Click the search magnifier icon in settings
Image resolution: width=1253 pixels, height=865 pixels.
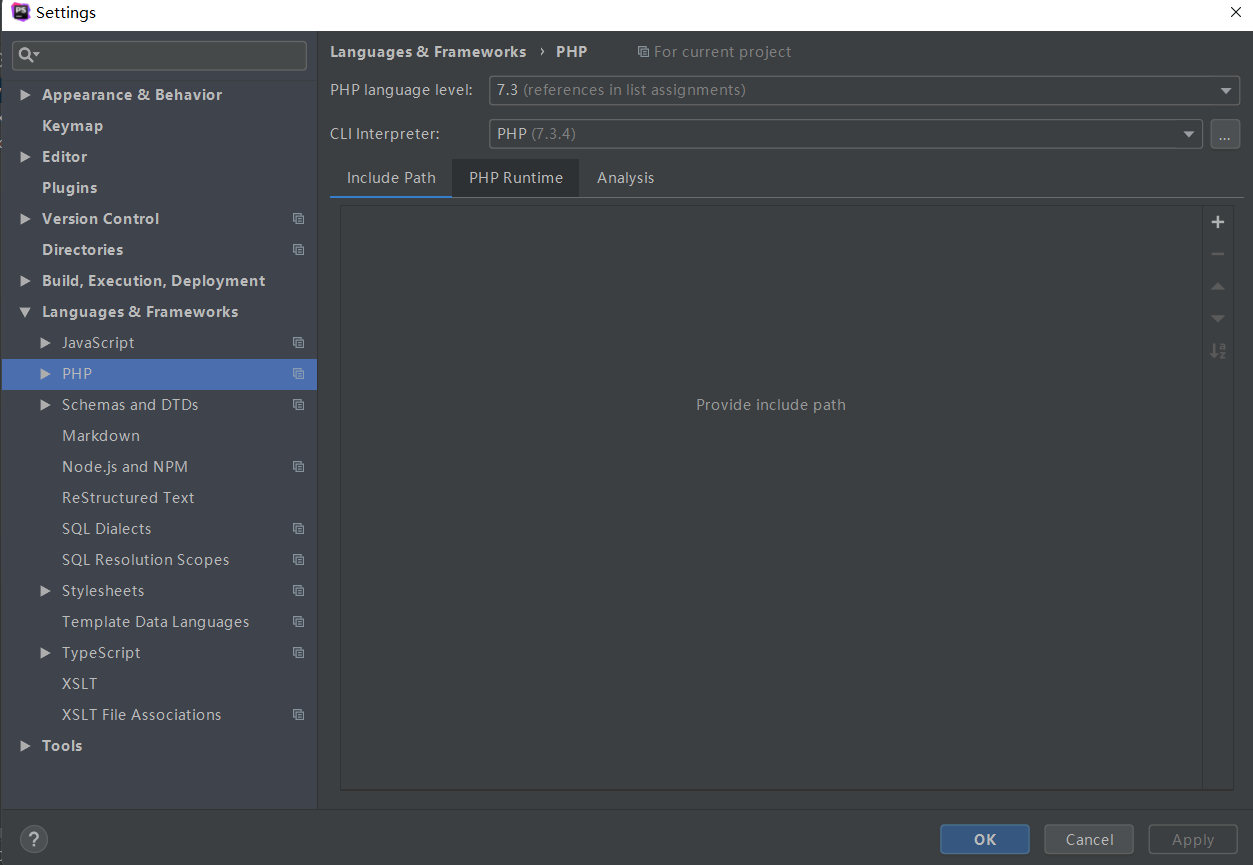point(29,55)
